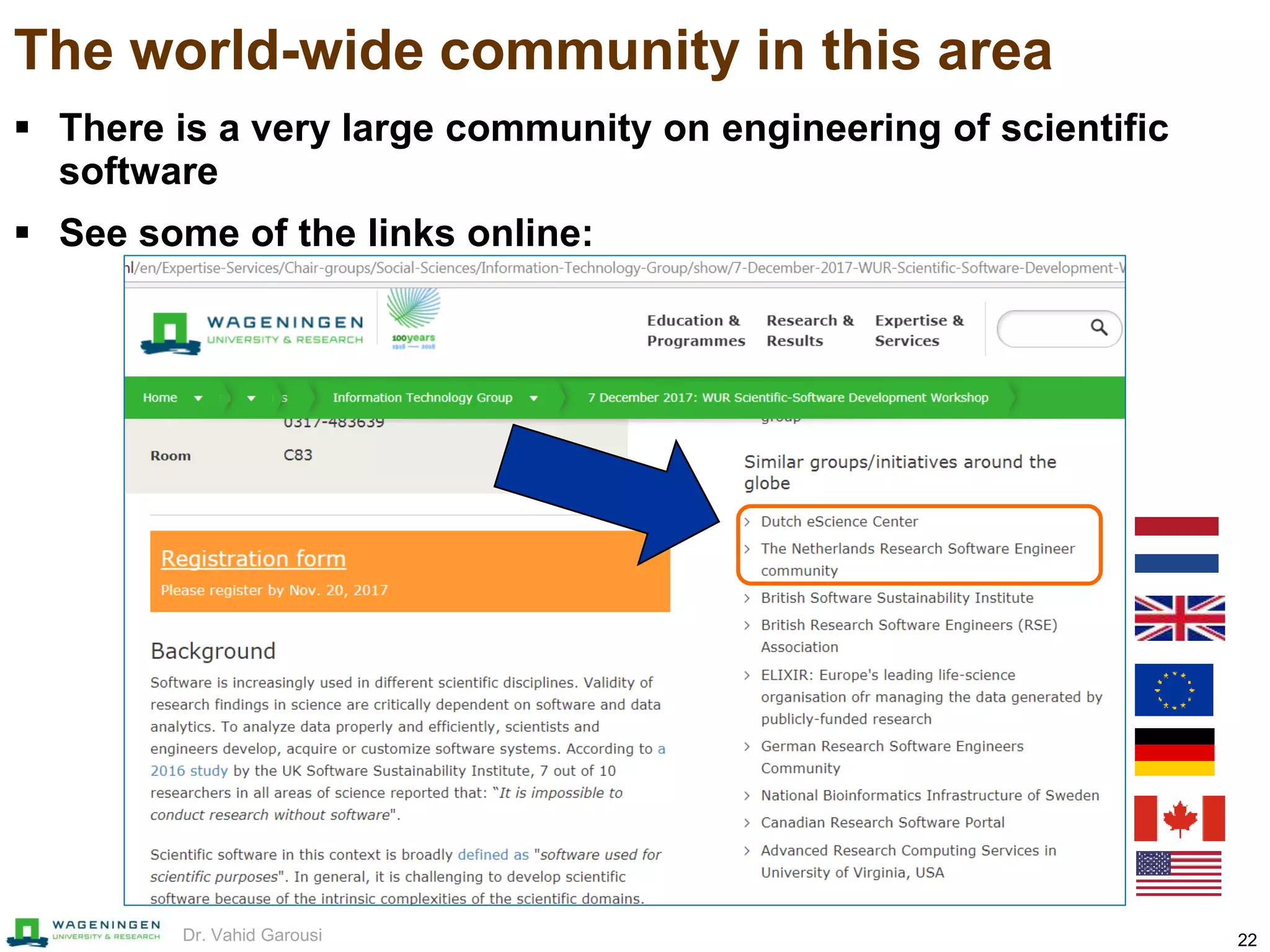Image resolution: width=1270 pixels, height=952 pixels.
Task: Expand the Information Technology Group dropdown arrow
Action: click(x=534, y=399)
